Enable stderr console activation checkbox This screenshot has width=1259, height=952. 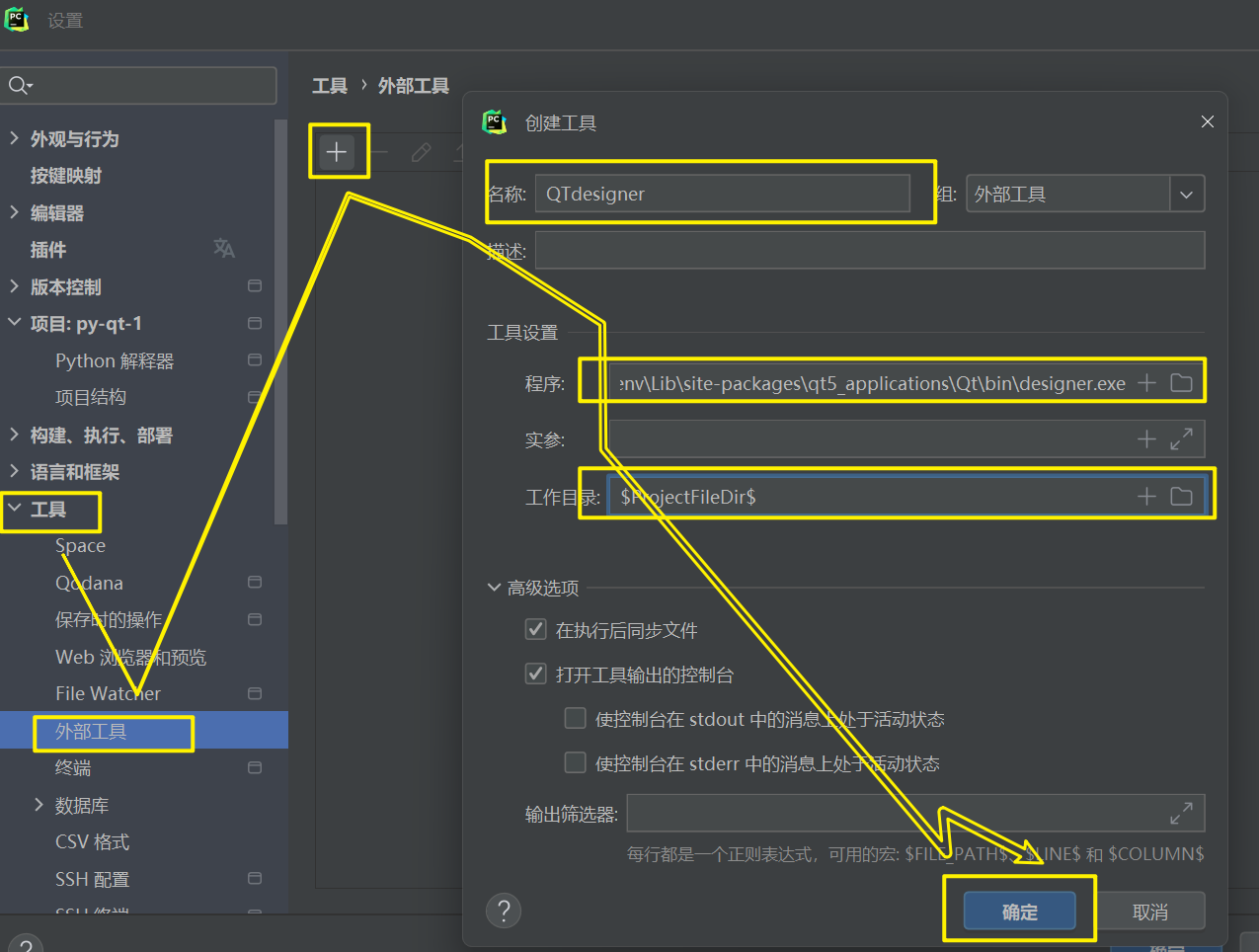coord(575,763)
